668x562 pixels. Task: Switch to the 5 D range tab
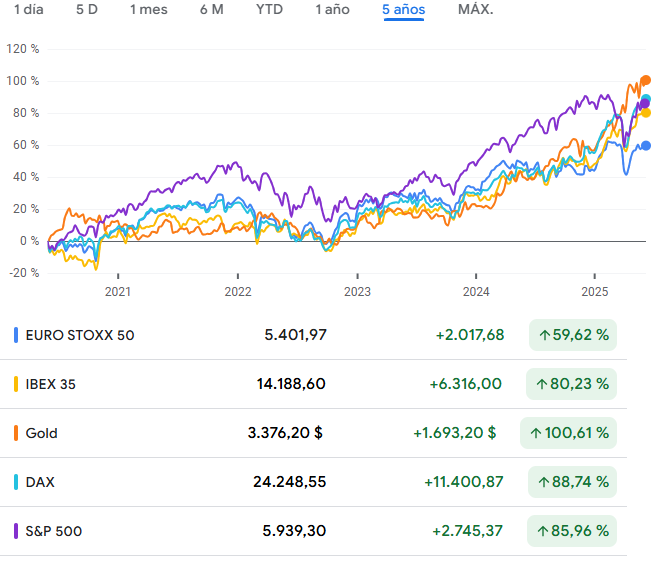click(87, 10)
